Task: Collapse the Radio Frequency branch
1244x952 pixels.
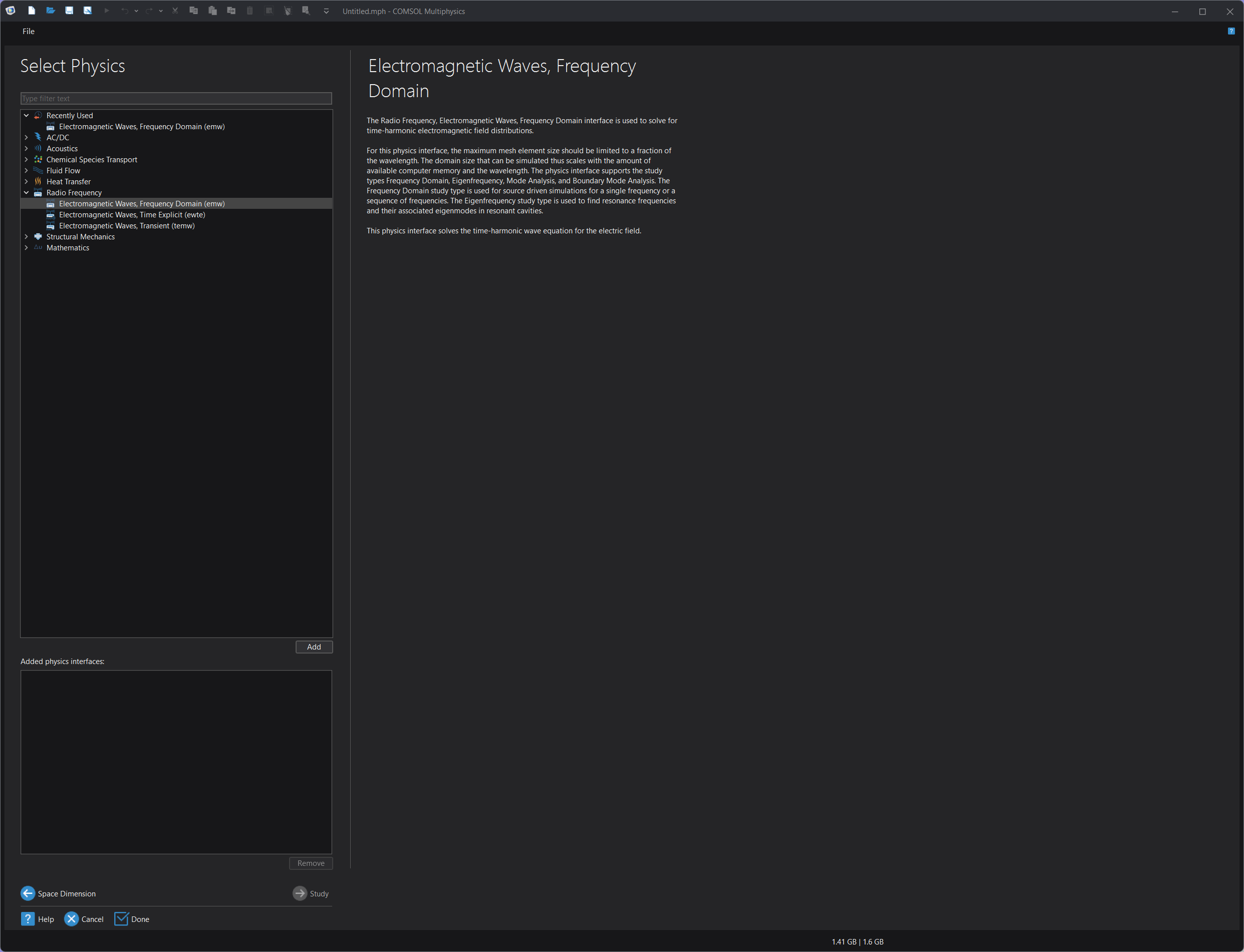Action: [26, 193]
